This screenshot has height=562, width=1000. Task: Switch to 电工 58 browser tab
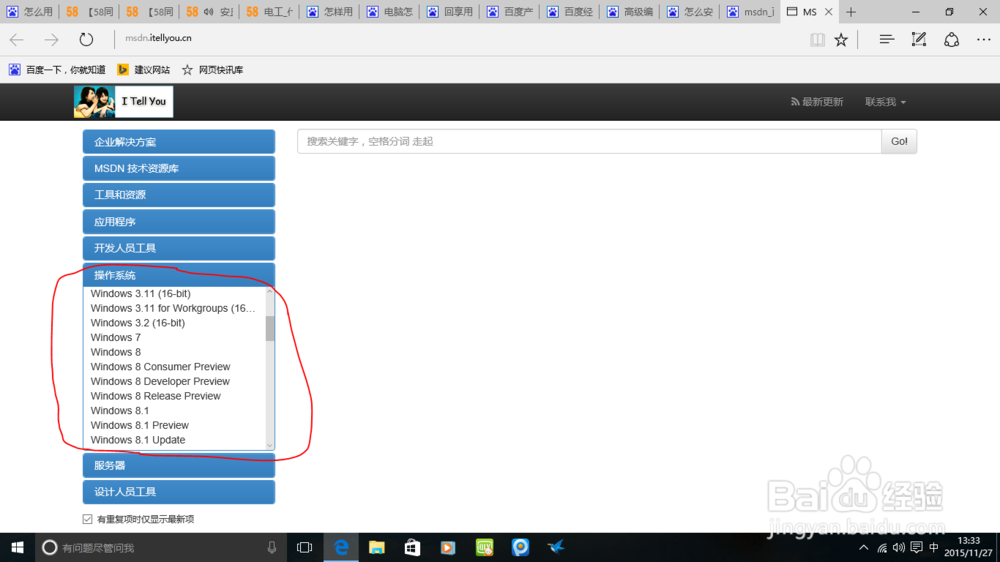pos(269,11)
